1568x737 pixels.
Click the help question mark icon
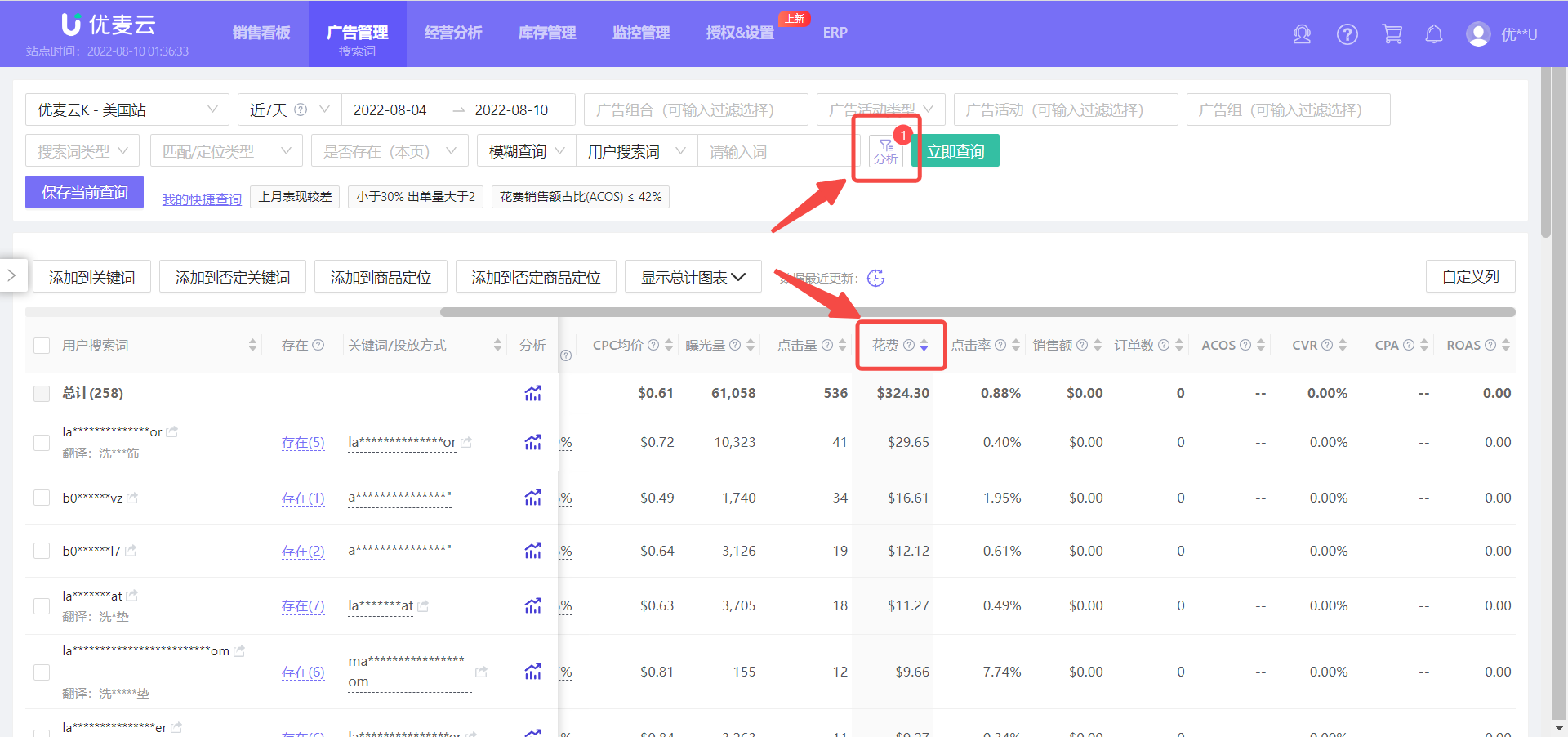[1347, 34]
